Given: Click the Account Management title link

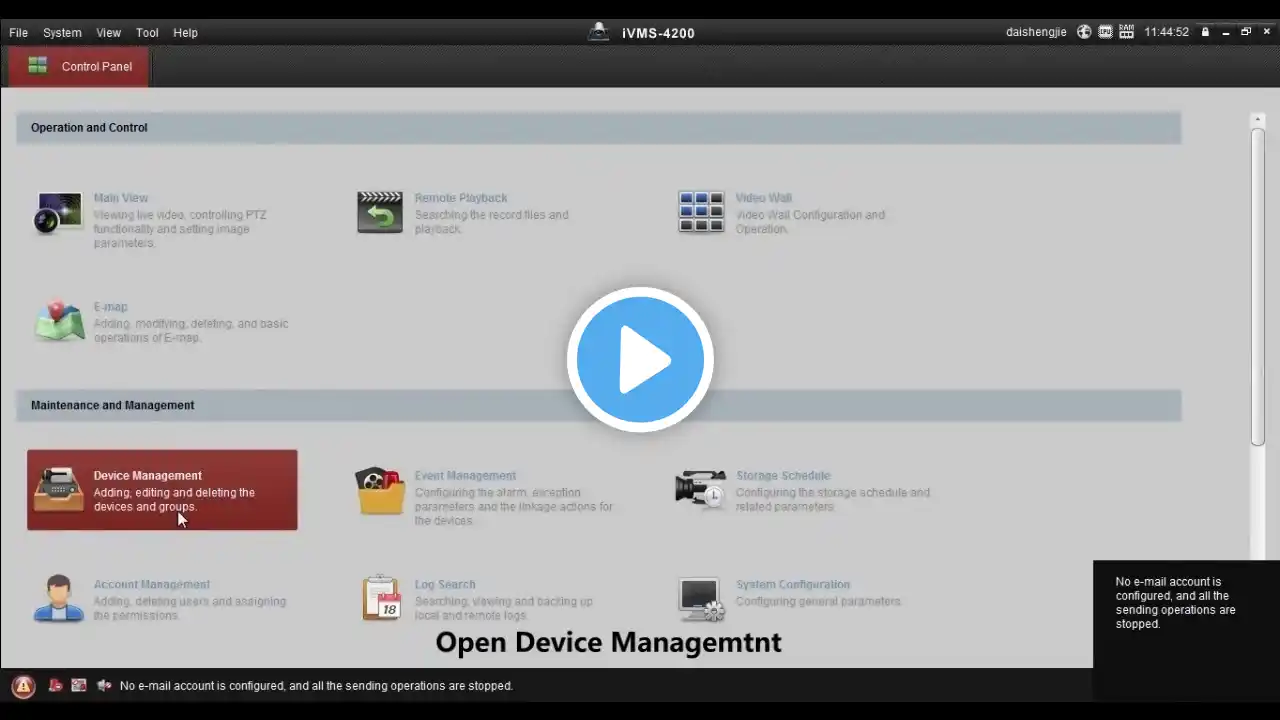Looking at the screenshot, I should [x=152, y=585].
